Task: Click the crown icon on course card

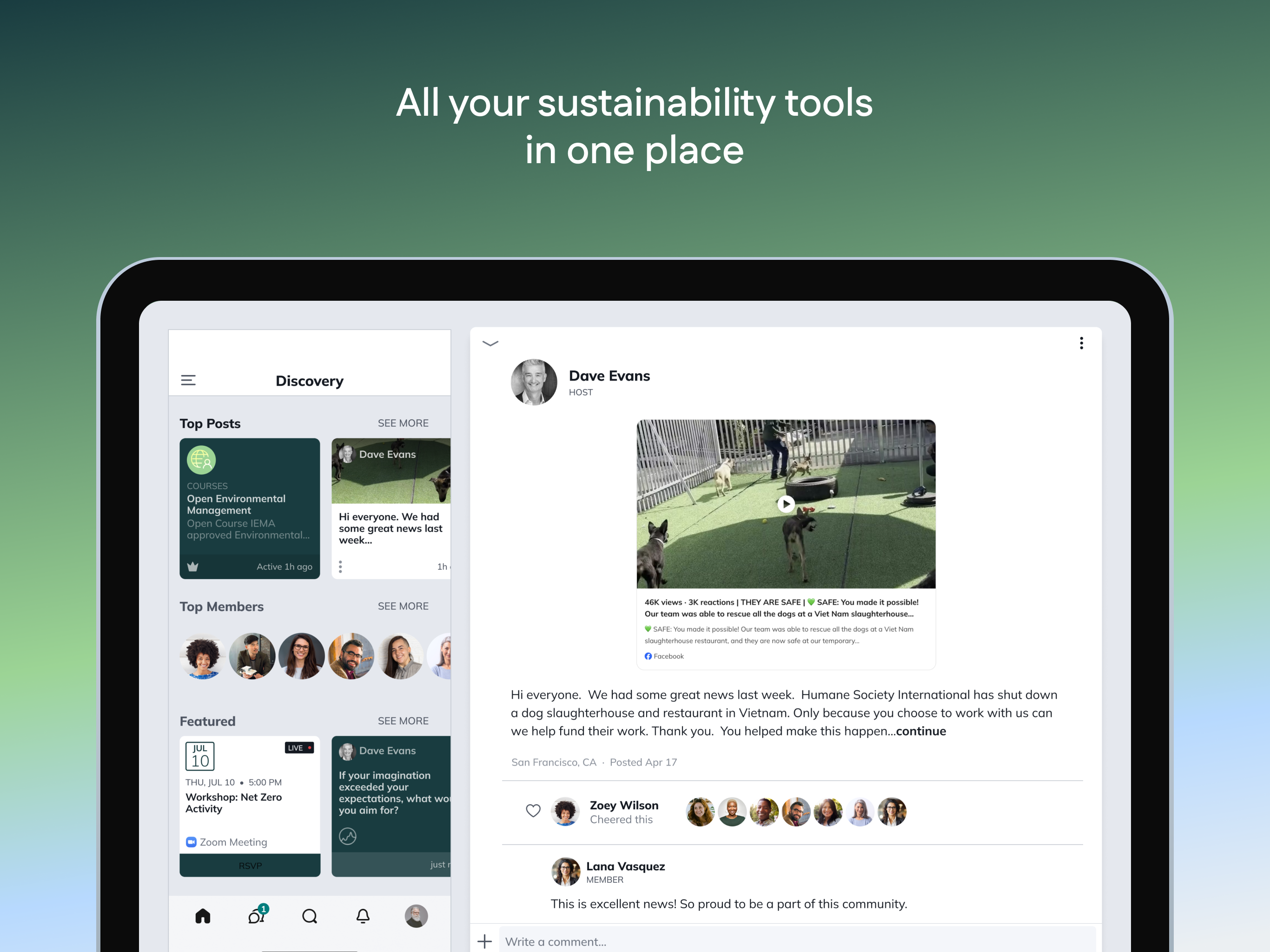Action: tap(193, 567)
